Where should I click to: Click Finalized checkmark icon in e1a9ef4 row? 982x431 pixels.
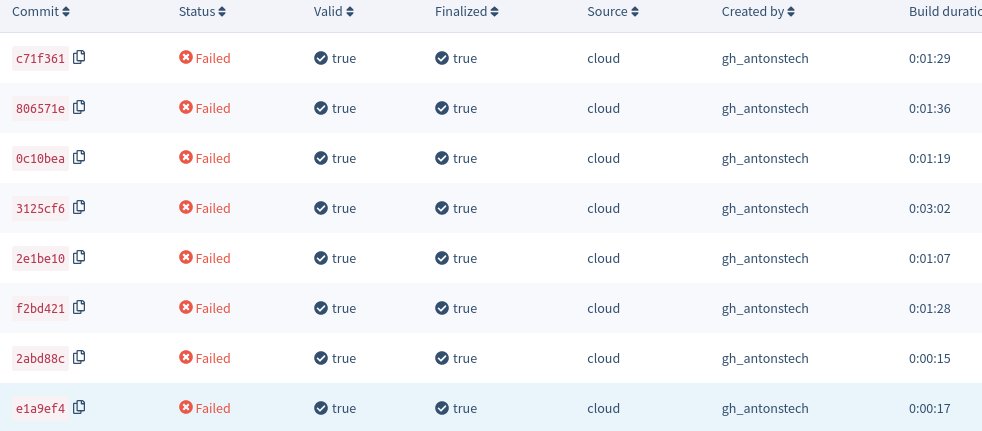tap(442, 408)
